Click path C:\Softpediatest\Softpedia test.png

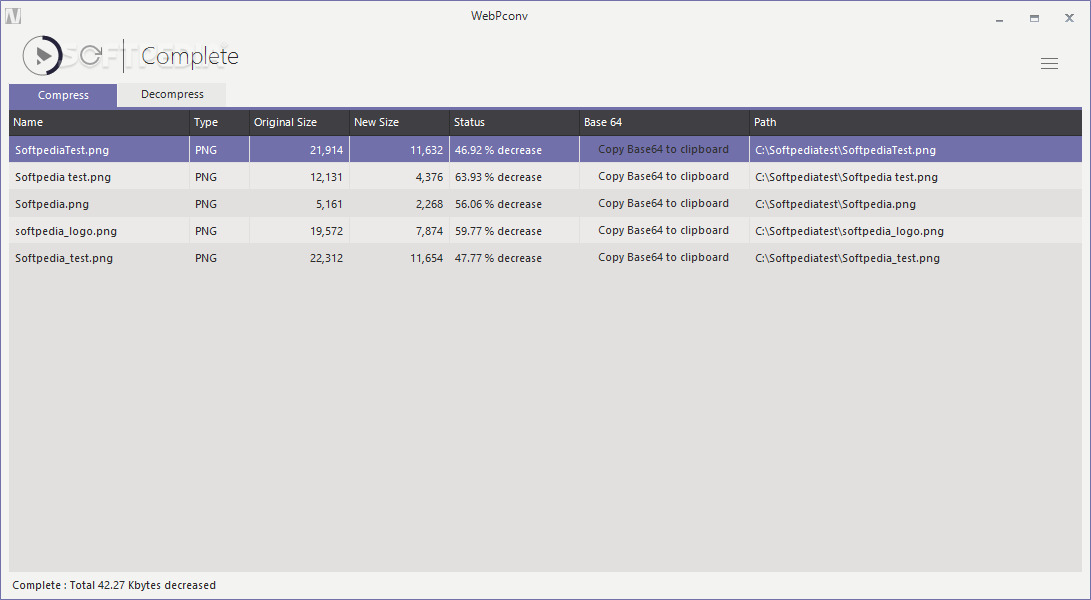[846, 177]
